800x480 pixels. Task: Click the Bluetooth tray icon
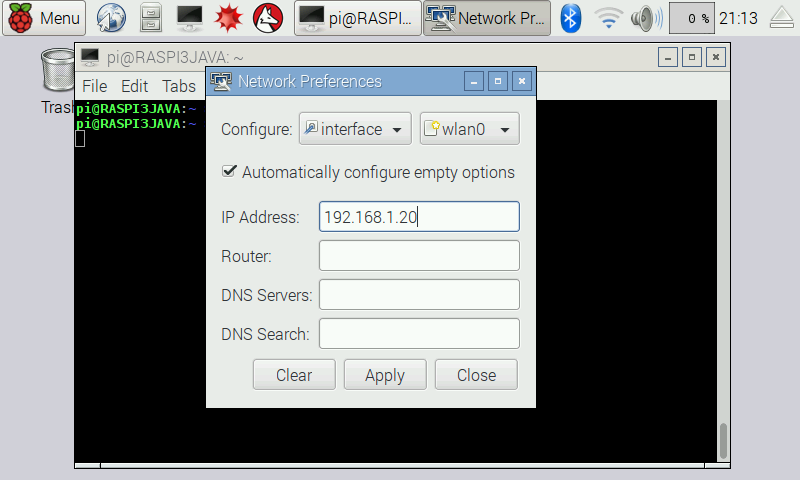571,18
